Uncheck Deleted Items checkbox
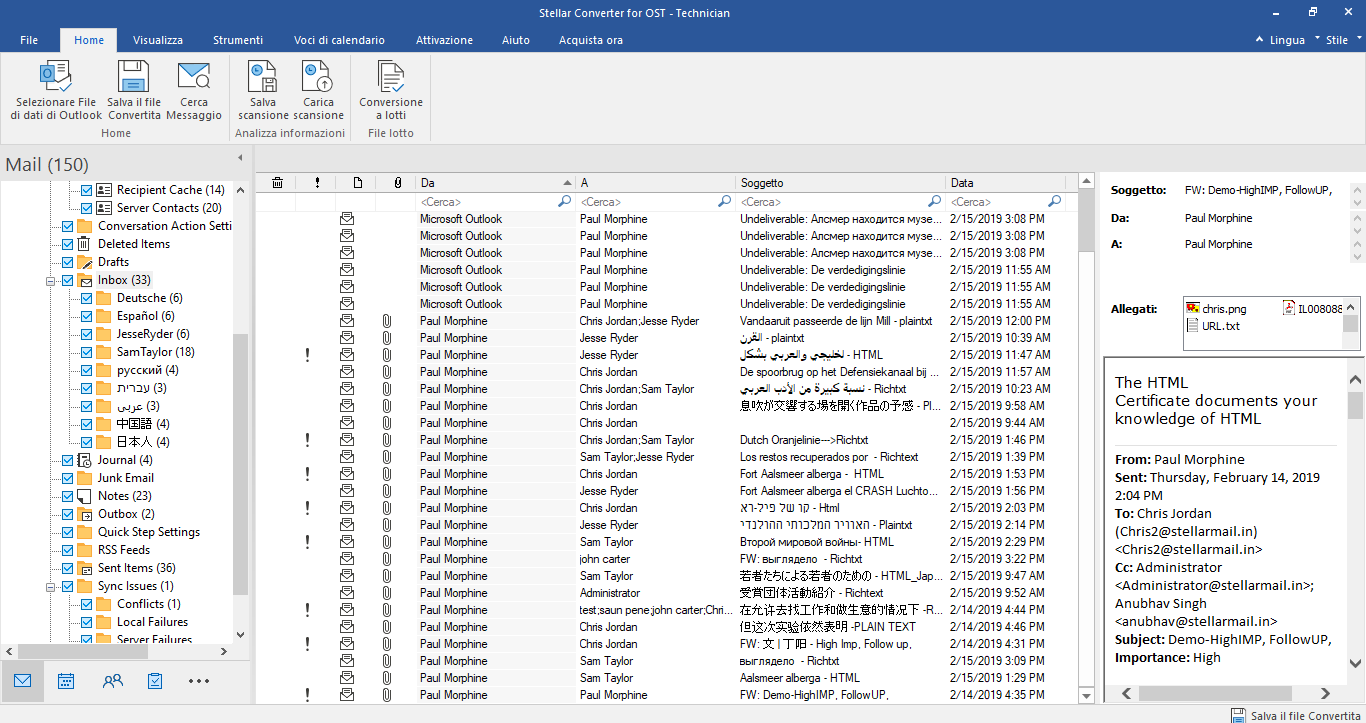Screen dimensions: 1366x723 (x=67, y=244)
